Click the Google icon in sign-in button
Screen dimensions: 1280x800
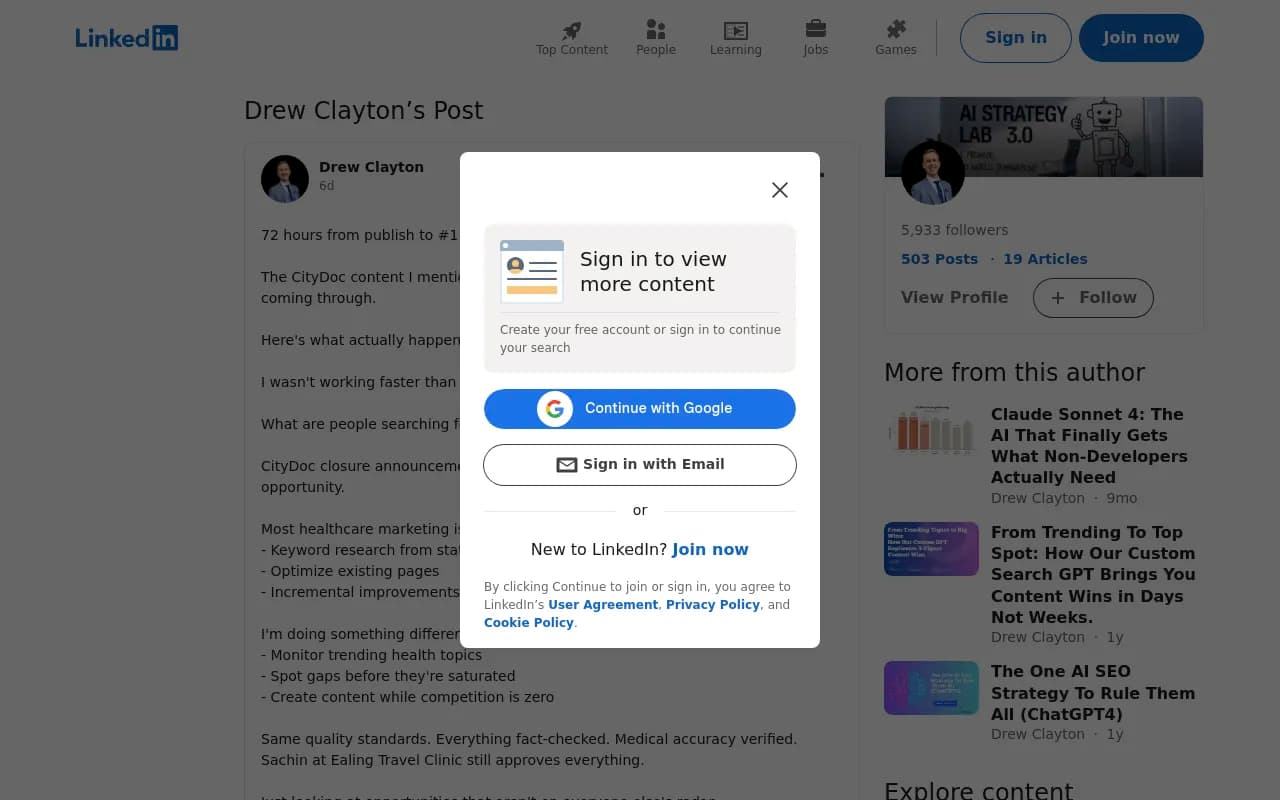[555, 408]
